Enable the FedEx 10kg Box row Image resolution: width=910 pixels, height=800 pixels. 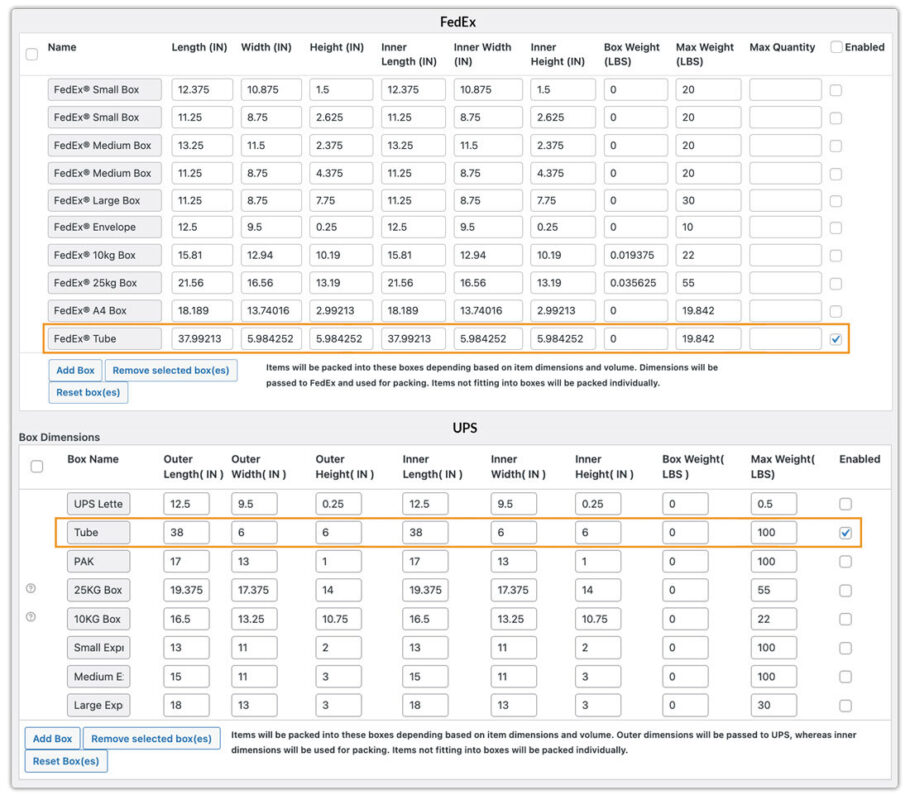point(836,255)
